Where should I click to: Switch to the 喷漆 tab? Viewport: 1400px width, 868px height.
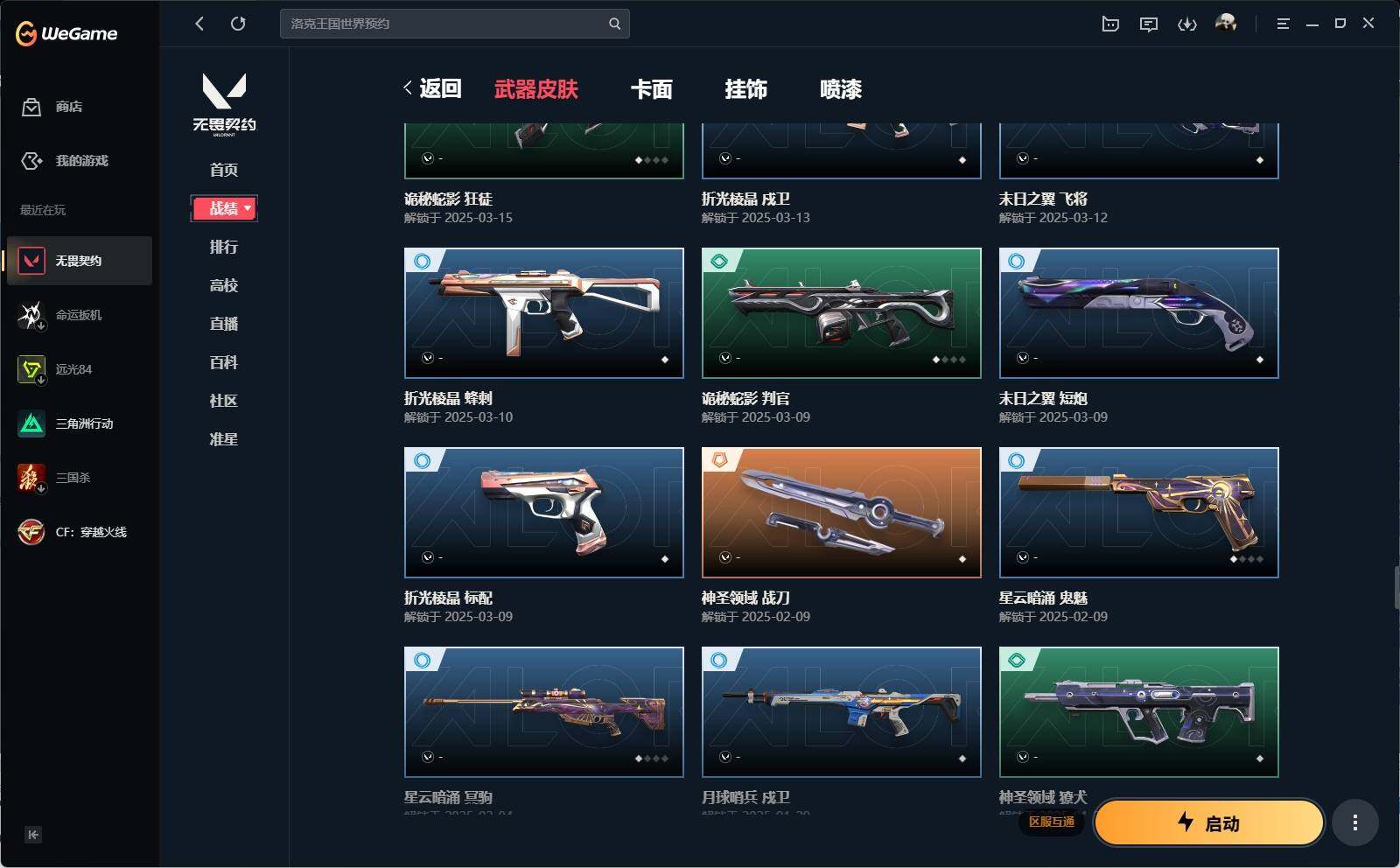841,89
